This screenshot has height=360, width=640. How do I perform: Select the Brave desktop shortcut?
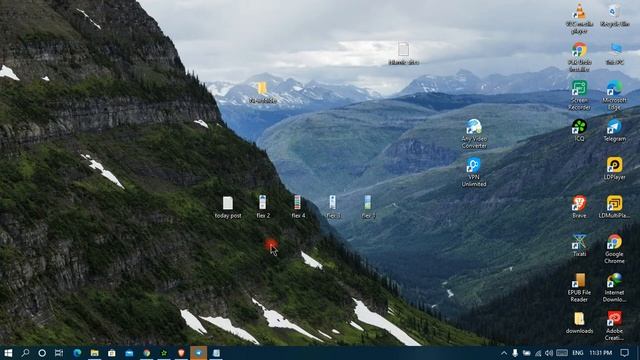click(x=579, y=207)
